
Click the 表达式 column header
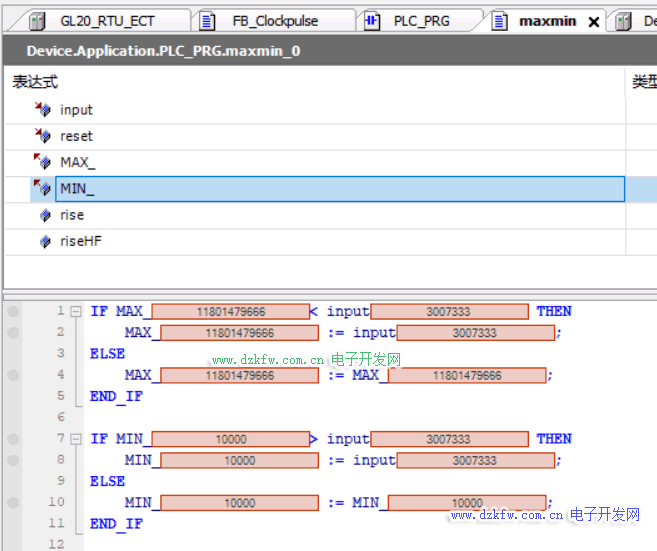click(35, 82)
